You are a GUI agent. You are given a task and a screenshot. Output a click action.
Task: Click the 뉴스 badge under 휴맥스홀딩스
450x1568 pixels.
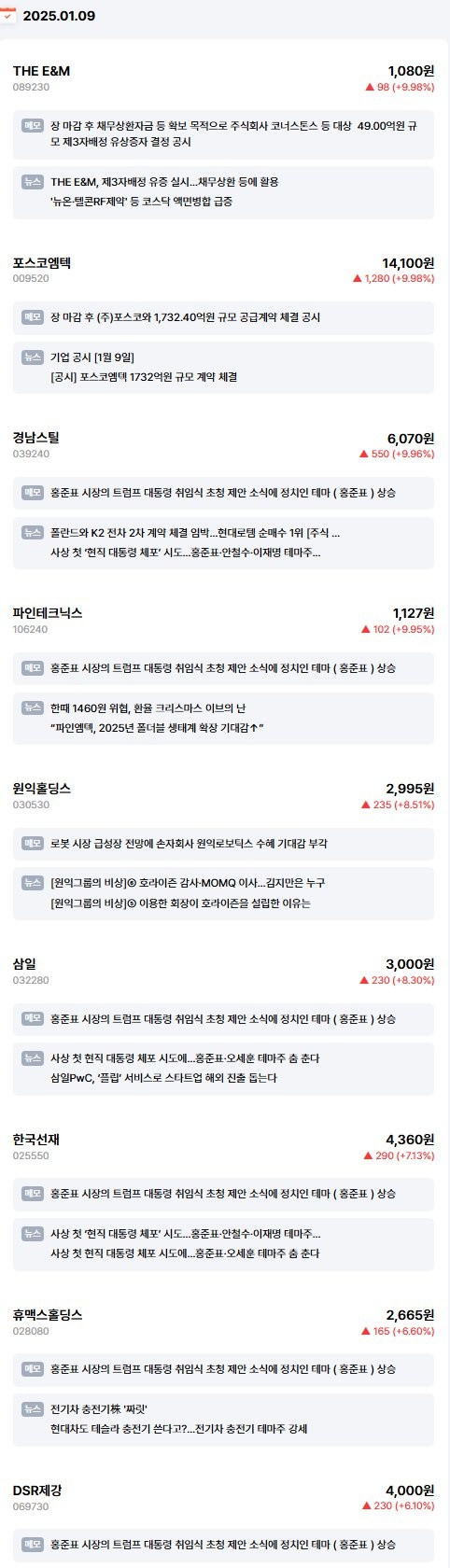(x=33, y=1409)
